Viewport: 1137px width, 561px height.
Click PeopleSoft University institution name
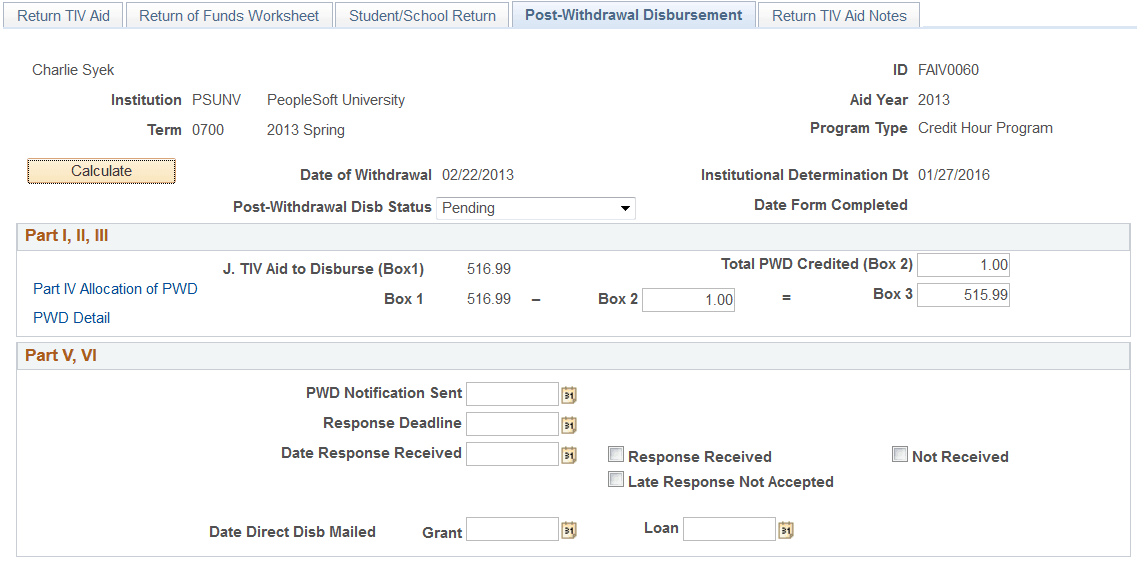pos(336,100)
